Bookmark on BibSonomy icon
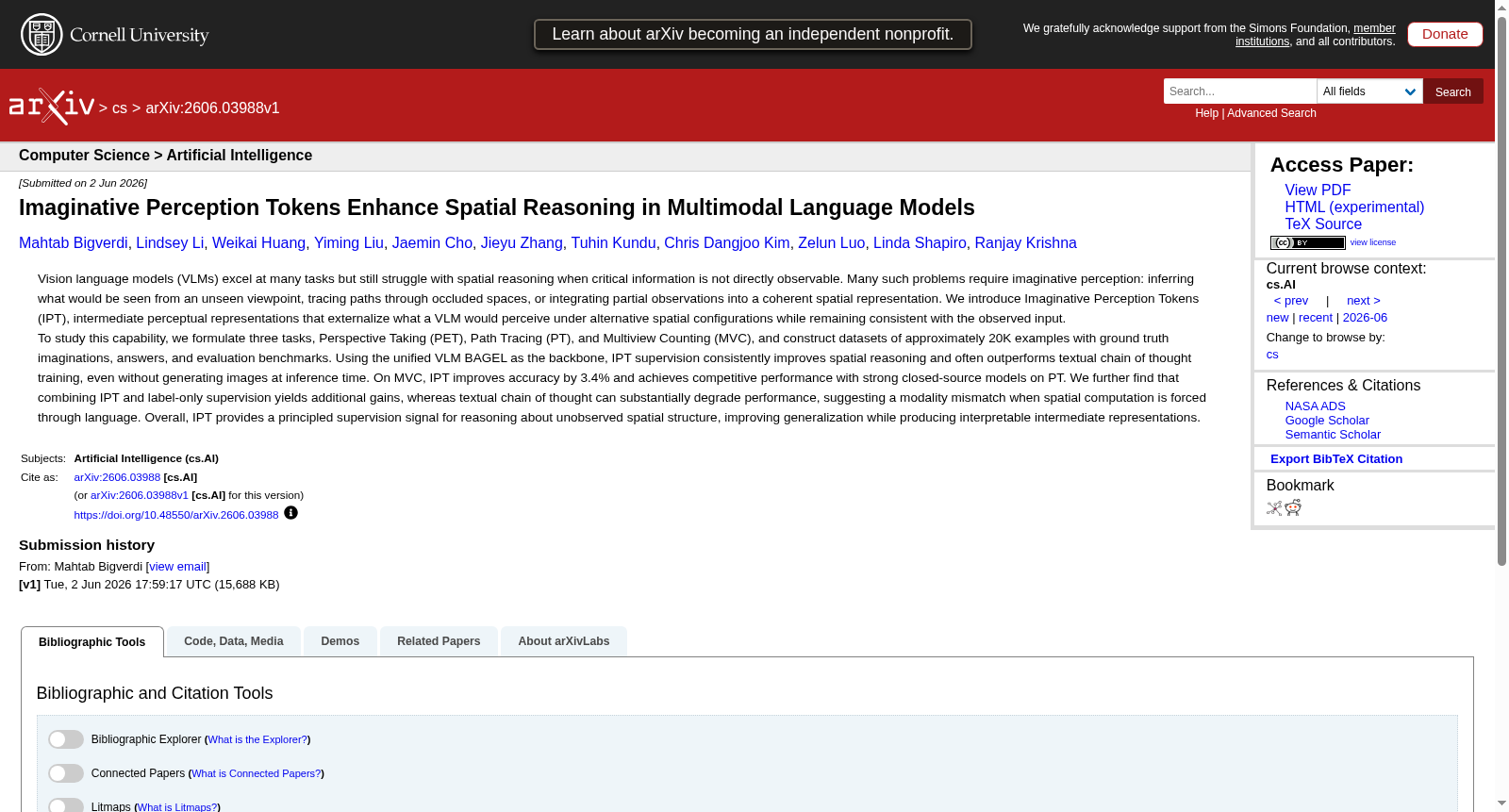 pos(1274,508)
